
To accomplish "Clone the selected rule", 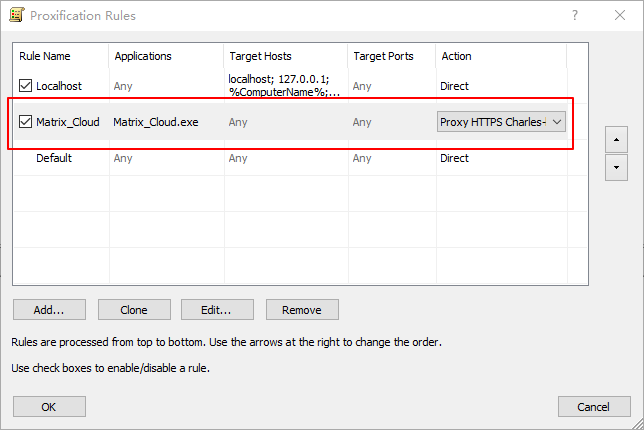I will point(133,310).
